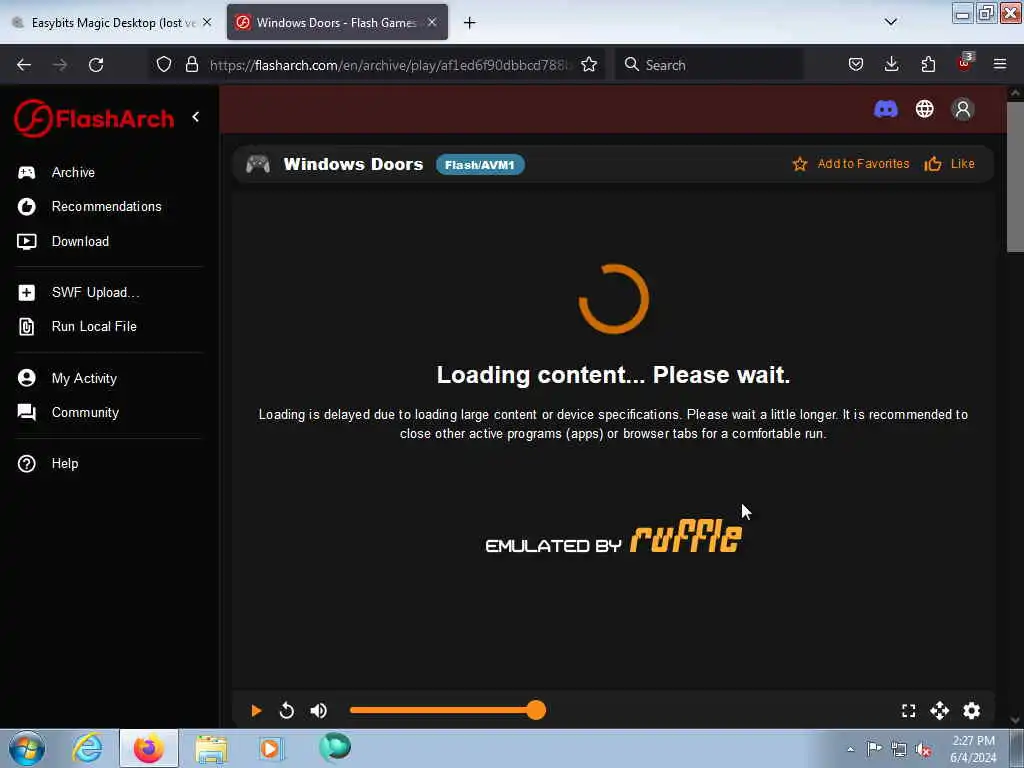Add Windows Doors to Favorites
Image resolution: width=1024 pixels, height=768 pixels.
tap(851, 164)
